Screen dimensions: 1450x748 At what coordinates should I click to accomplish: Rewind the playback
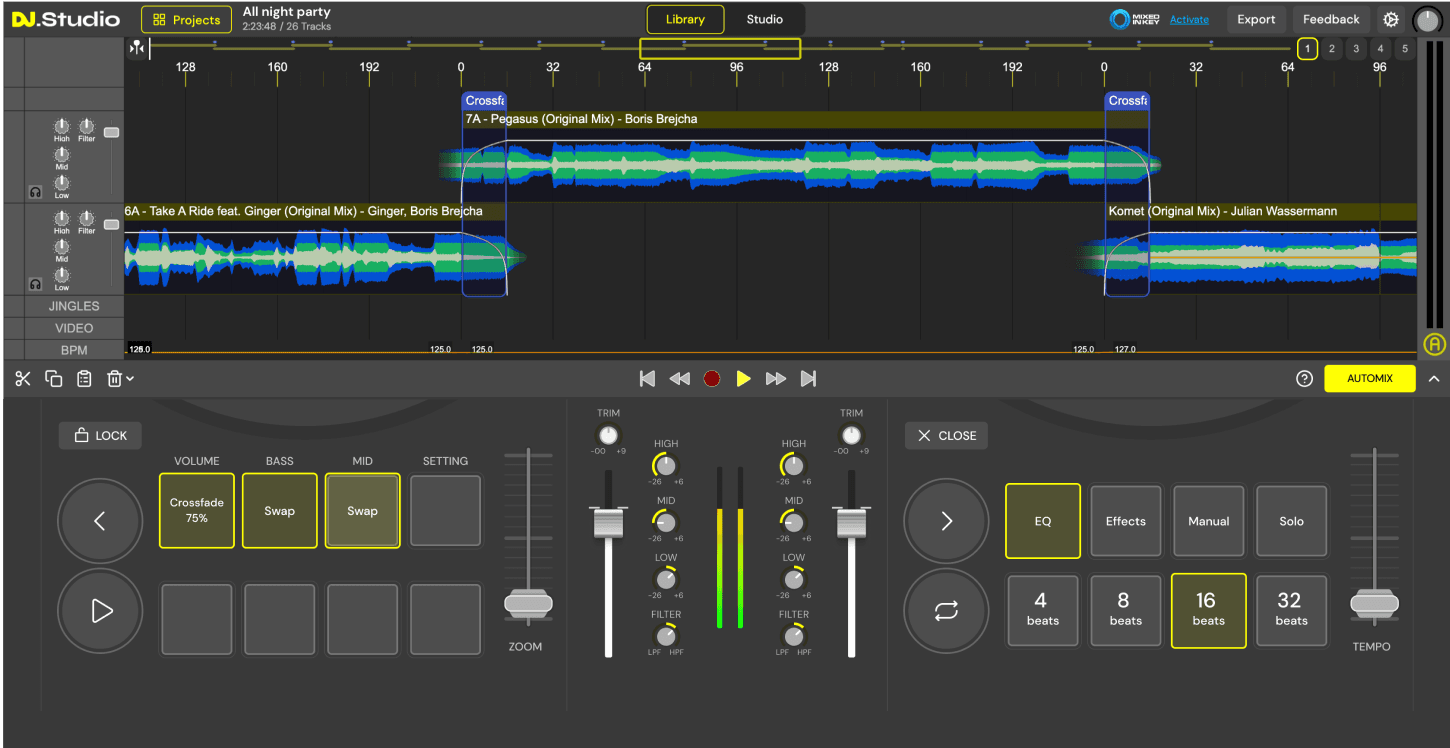click(679, 378)
